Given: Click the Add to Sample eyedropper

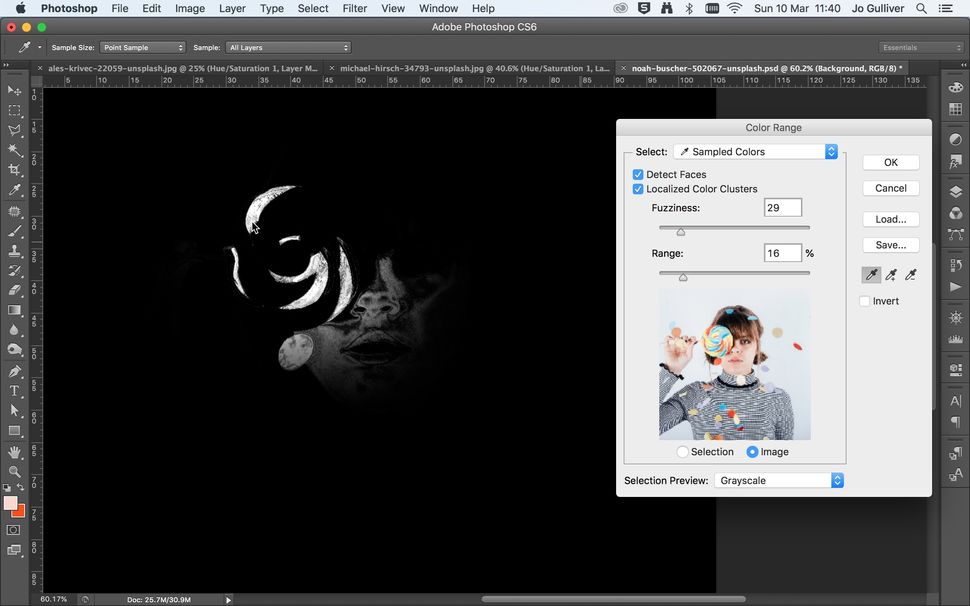Looking at the screenshot, I should coord(891,274).
